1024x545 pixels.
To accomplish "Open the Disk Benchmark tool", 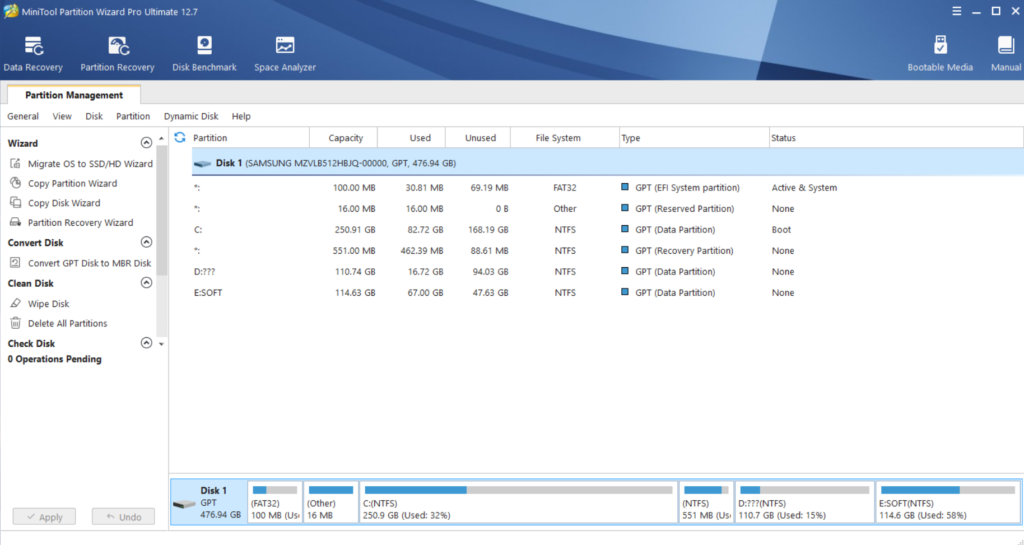I will [x=204, y=54].
